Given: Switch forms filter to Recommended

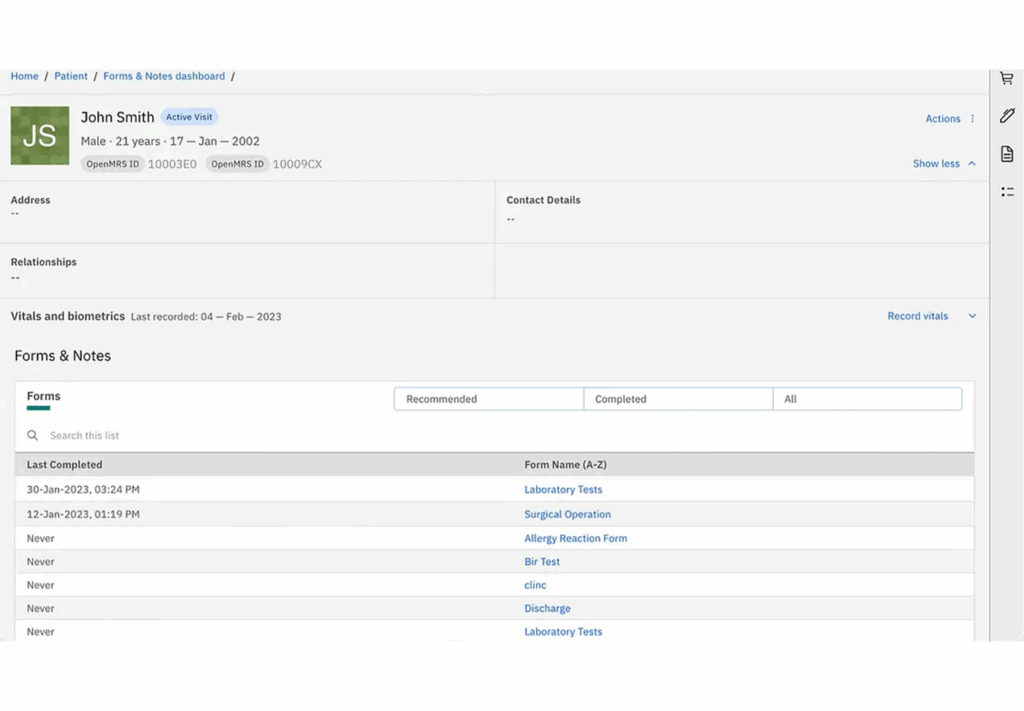Looking at the screenshot, I should [488, 399].
